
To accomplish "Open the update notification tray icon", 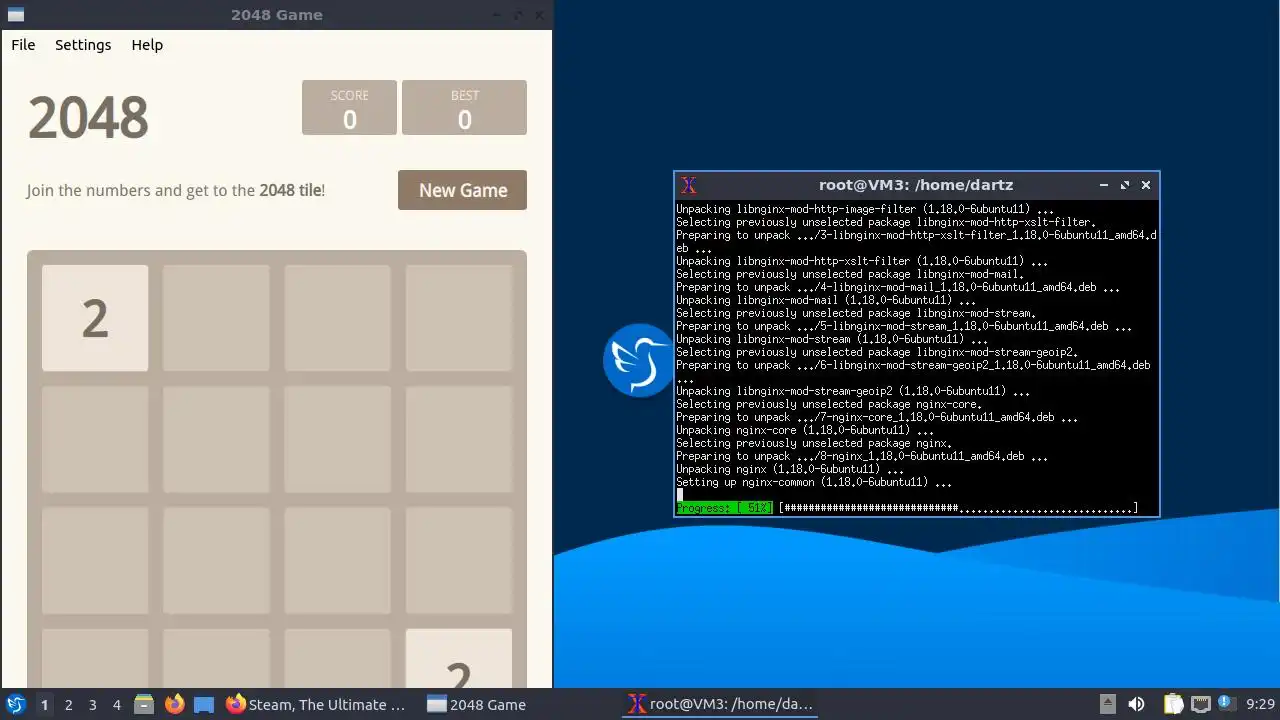I will point(1226,704).
